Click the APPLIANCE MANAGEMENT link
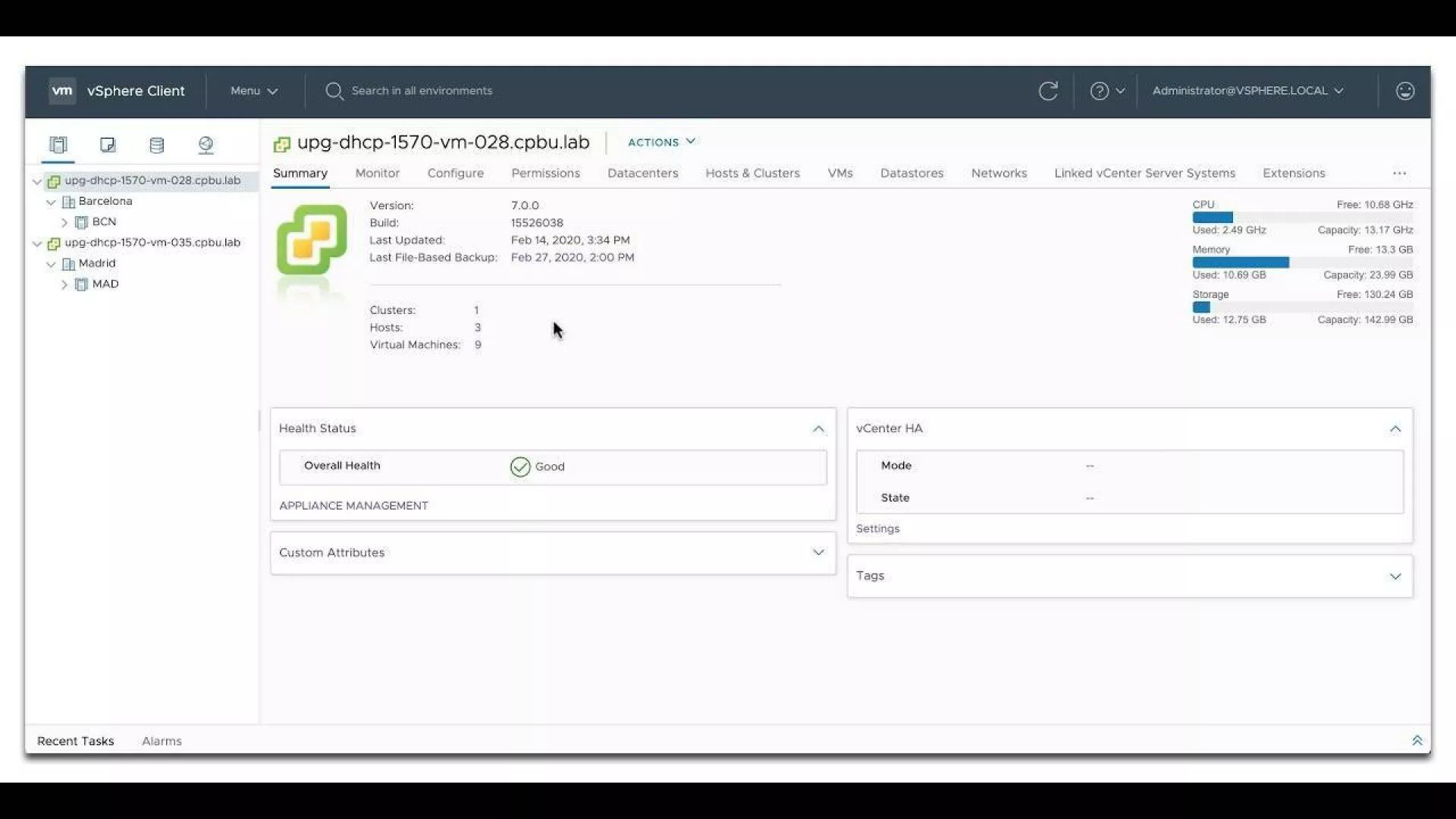This screenshot has height=819, width=1456. point(353,506)
